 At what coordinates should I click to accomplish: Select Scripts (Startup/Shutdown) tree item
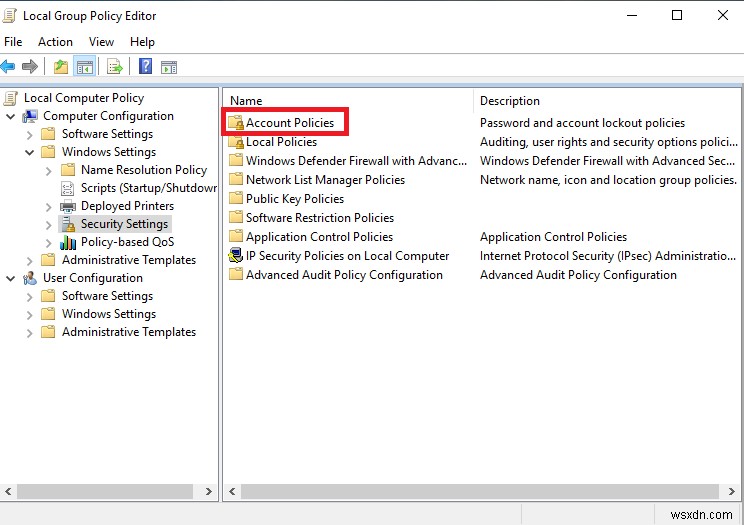pyautogui.click(x=149, y=188)
